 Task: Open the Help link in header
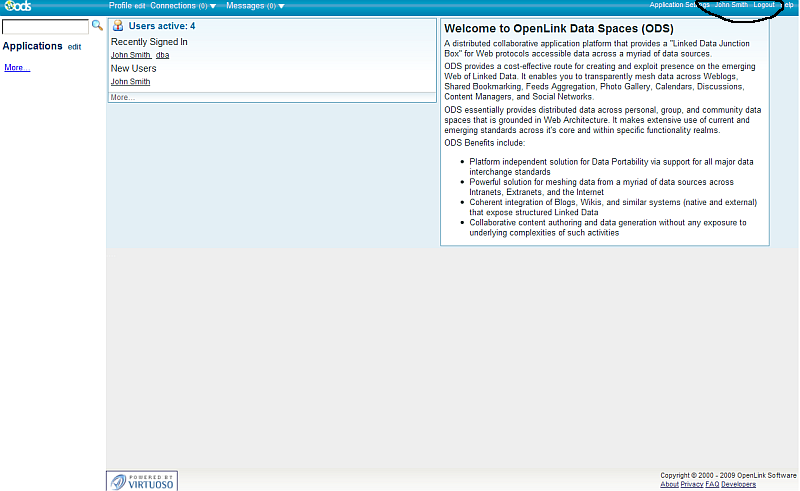pyautogui.click(x=788, y=5)
